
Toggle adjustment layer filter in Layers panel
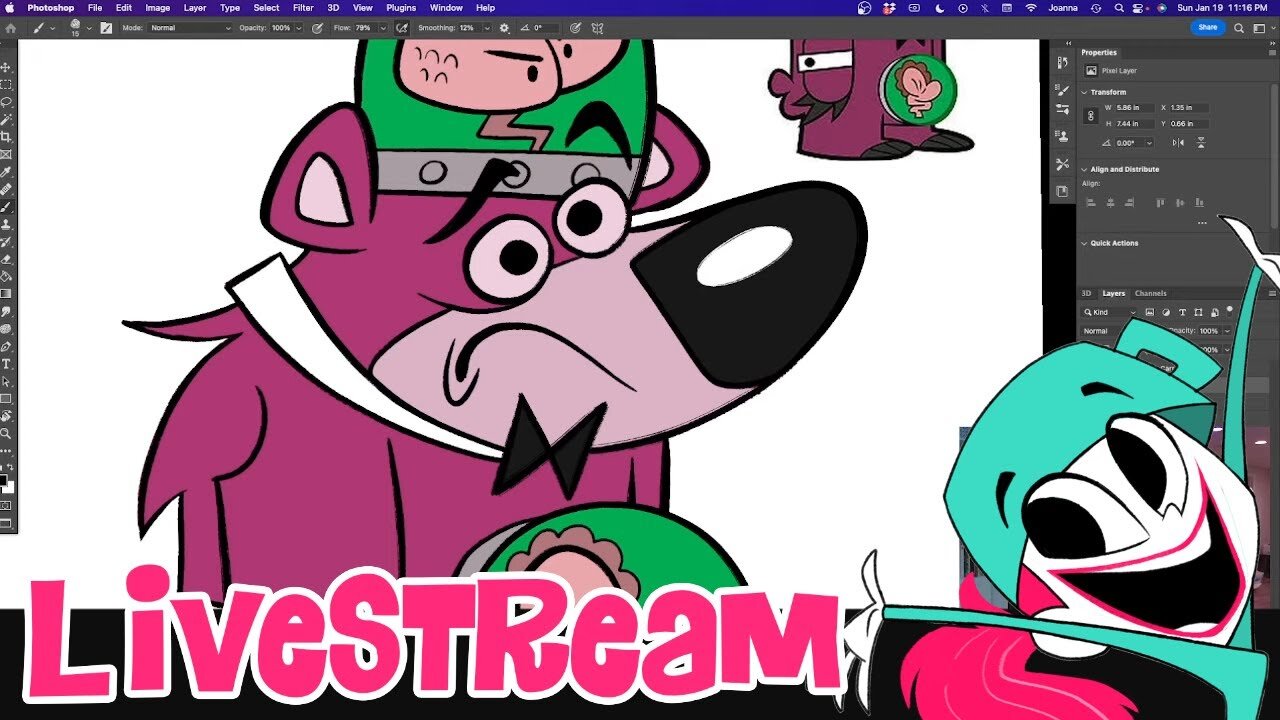point(1166,312)
